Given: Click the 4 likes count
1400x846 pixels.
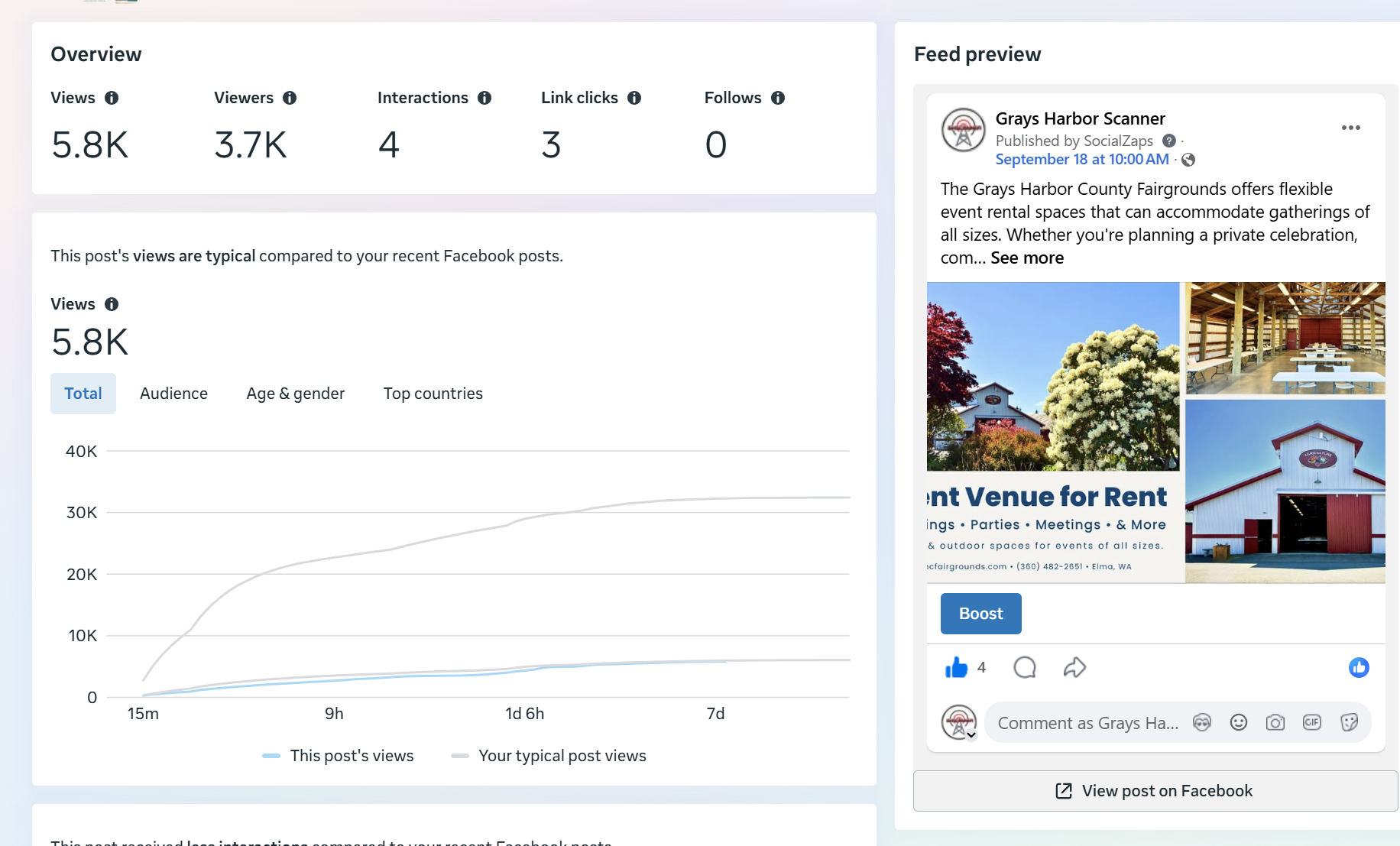Looking at the screenshot, I should click(981, 668).
